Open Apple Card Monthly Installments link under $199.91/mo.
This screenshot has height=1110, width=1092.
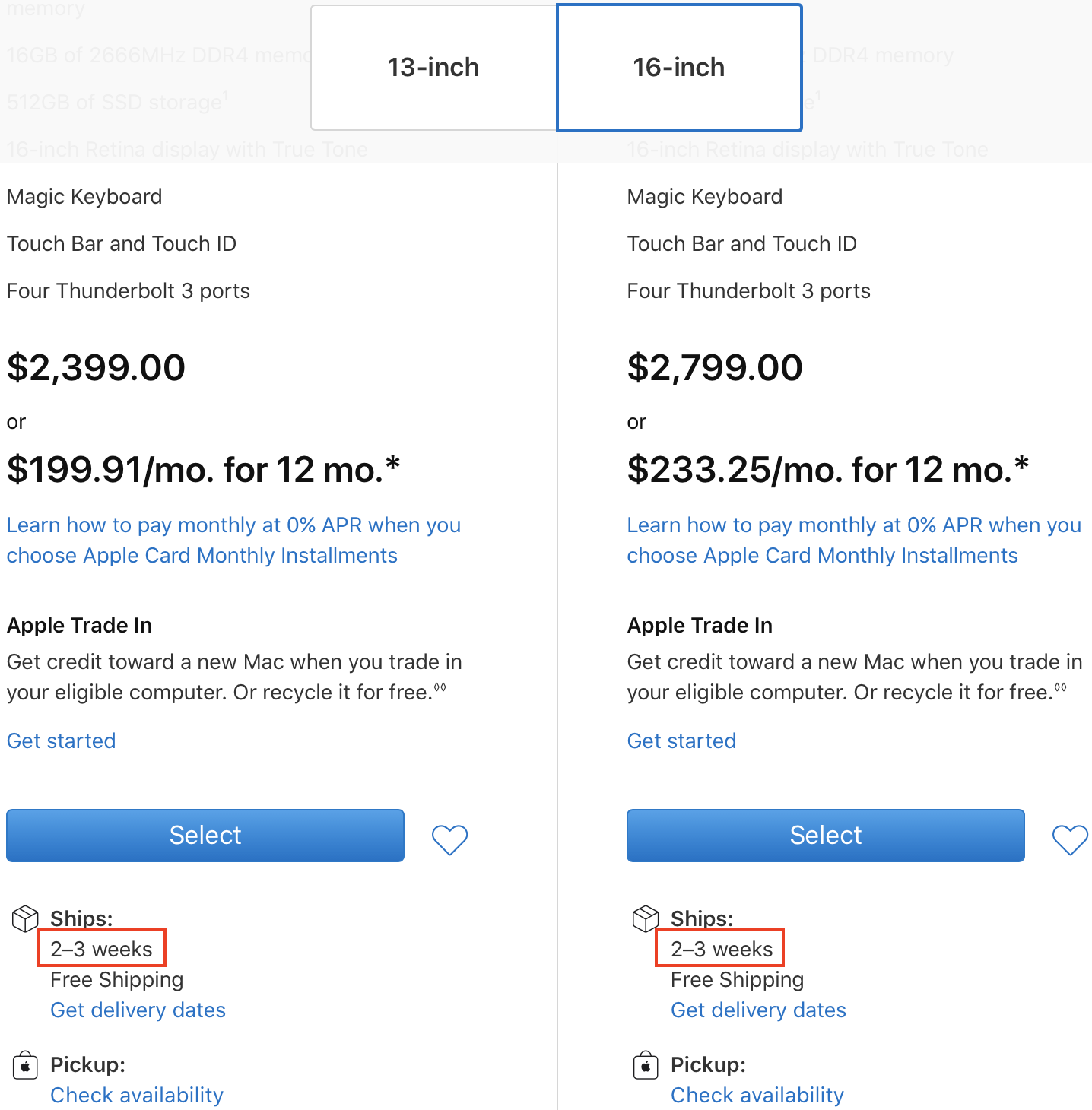point(233,541)
